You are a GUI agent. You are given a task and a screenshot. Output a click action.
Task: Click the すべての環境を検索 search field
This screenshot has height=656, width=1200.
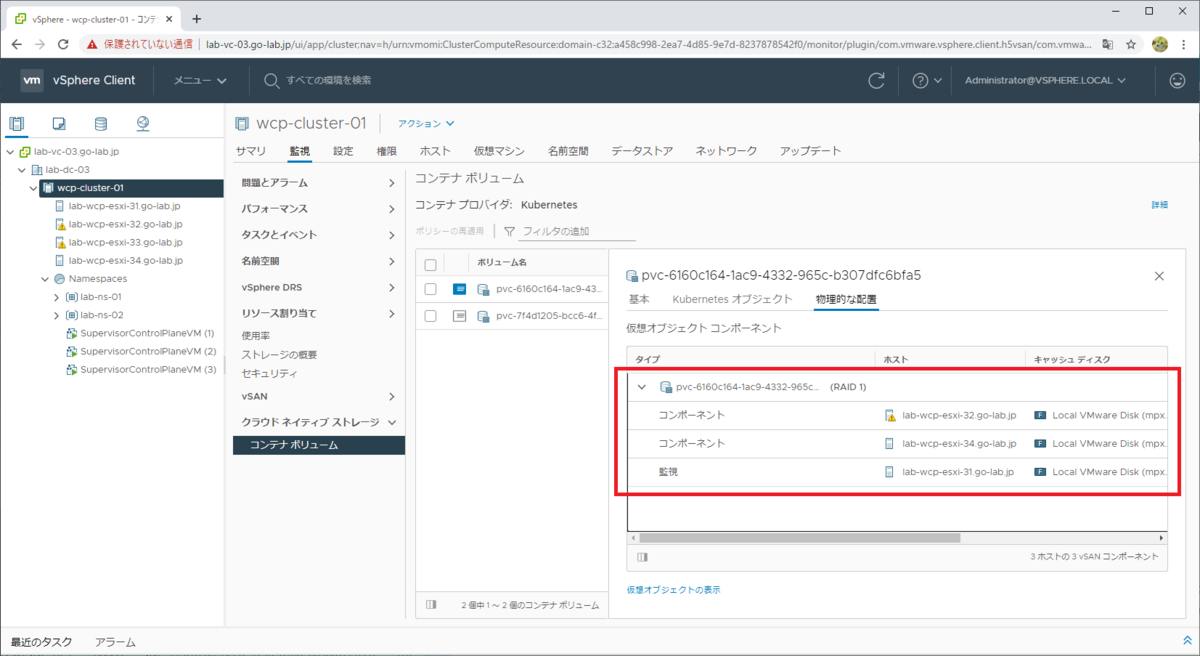pyautogui.click(x=329, y=80)
